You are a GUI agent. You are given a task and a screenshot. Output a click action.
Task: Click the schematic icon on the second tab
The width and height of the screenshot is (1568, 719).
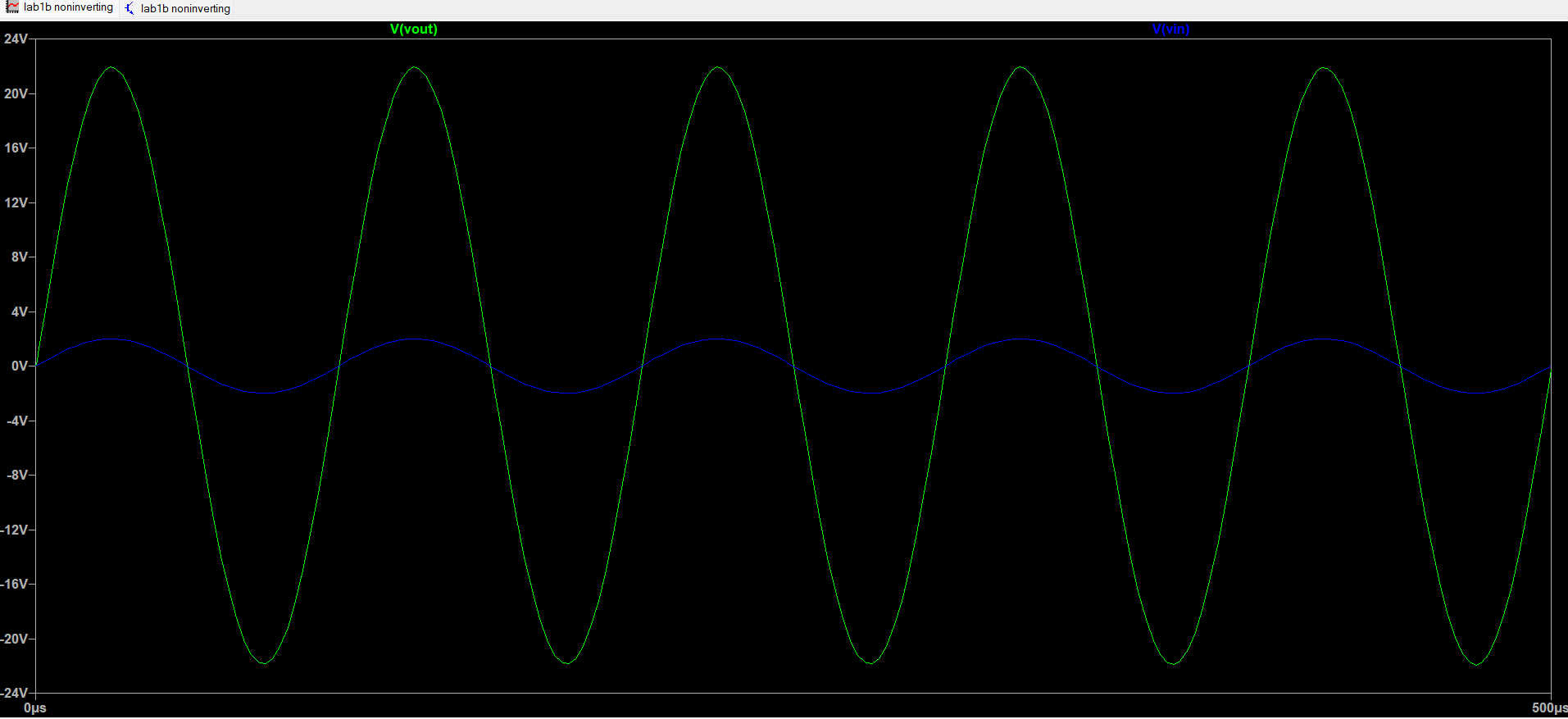130,8
